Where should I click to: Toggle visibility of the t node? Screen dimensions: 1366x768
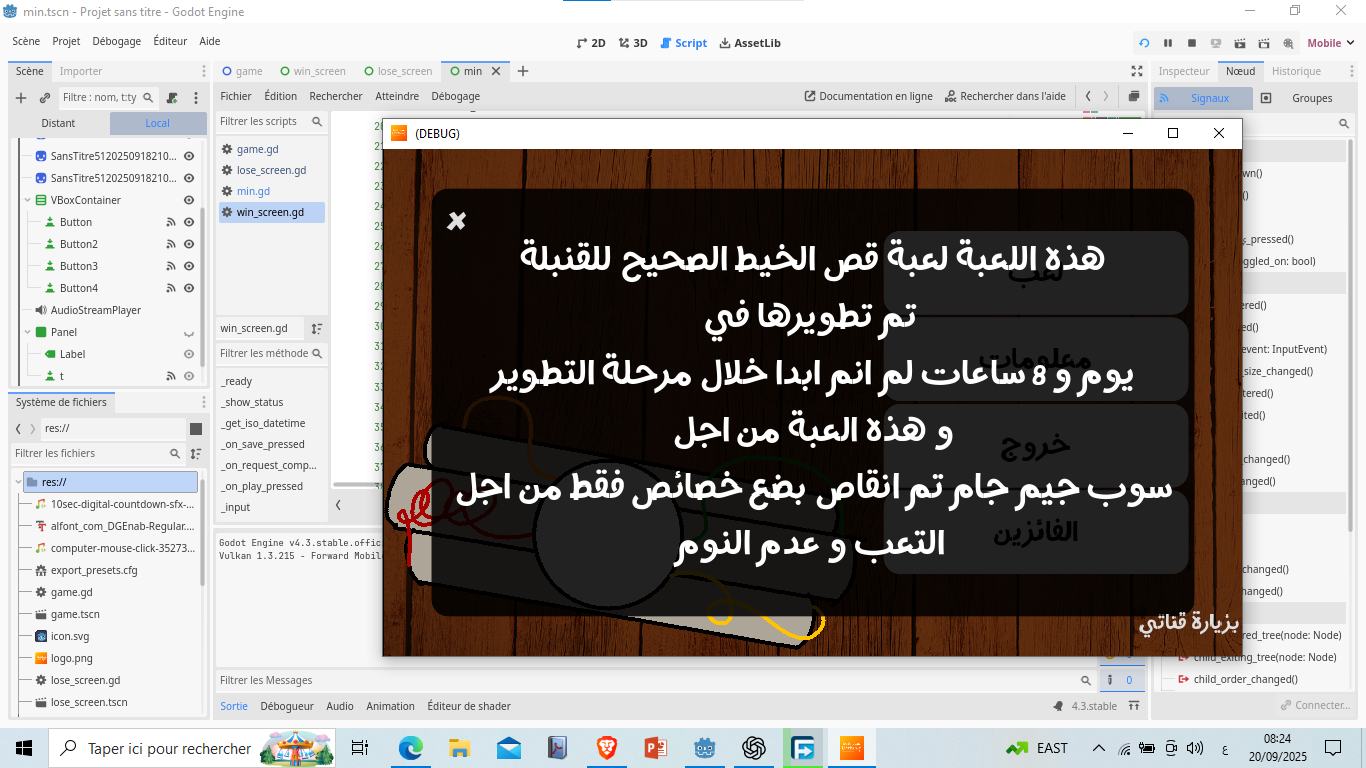[x=189, y=376]
